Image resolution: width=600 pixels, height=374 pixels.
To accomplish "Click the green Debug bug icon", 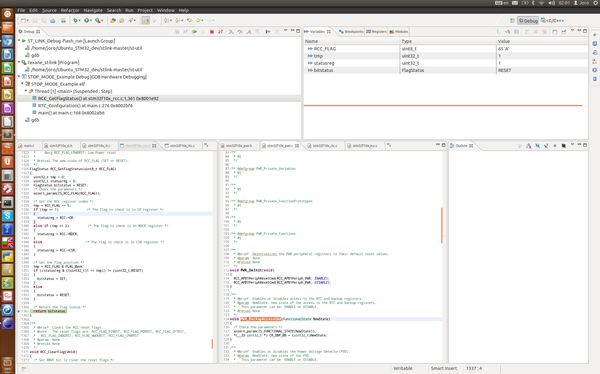I will click(x=75, y=21).
